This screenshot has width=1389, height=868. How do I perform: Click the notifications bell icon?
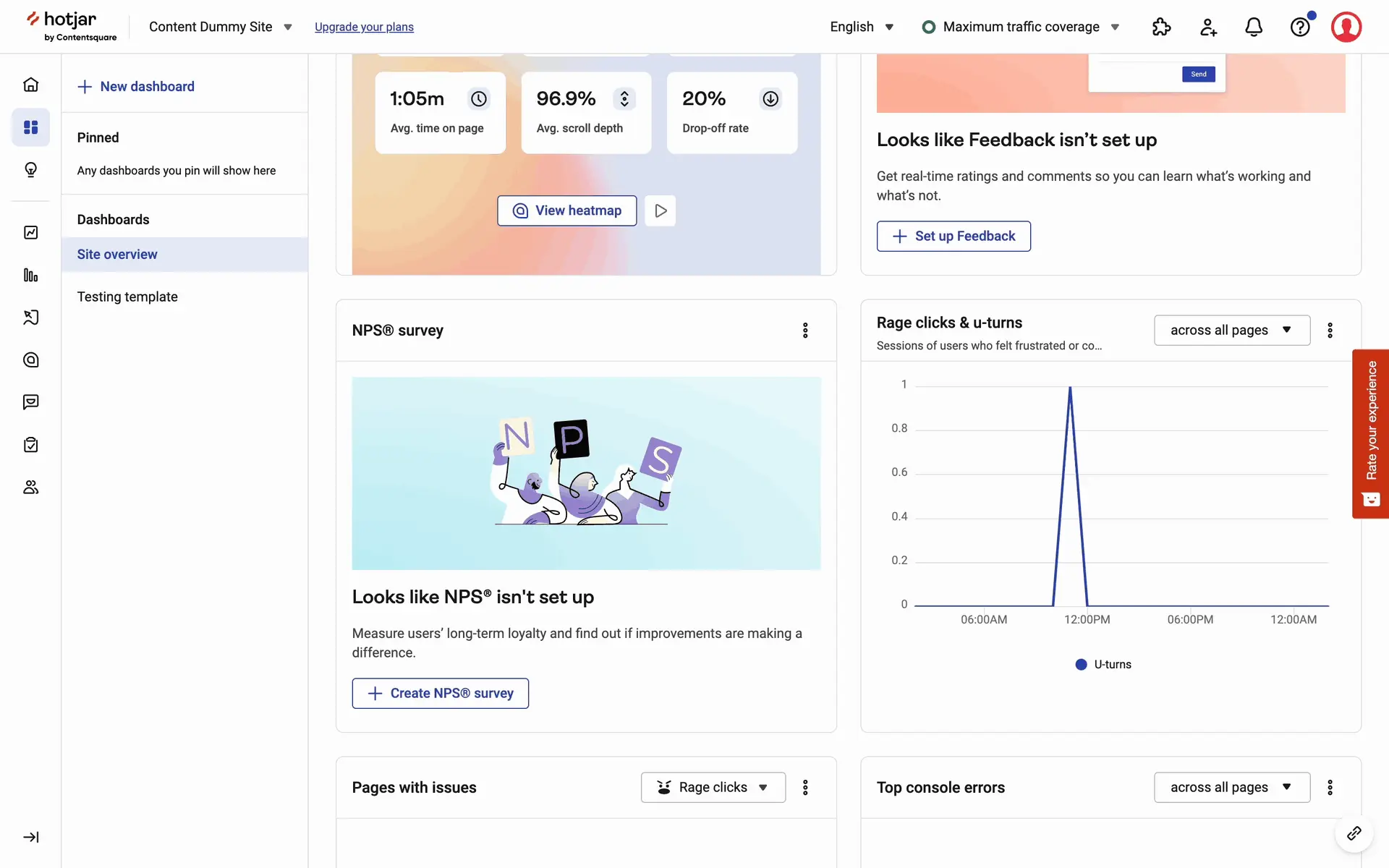[x=1254, y=27]
